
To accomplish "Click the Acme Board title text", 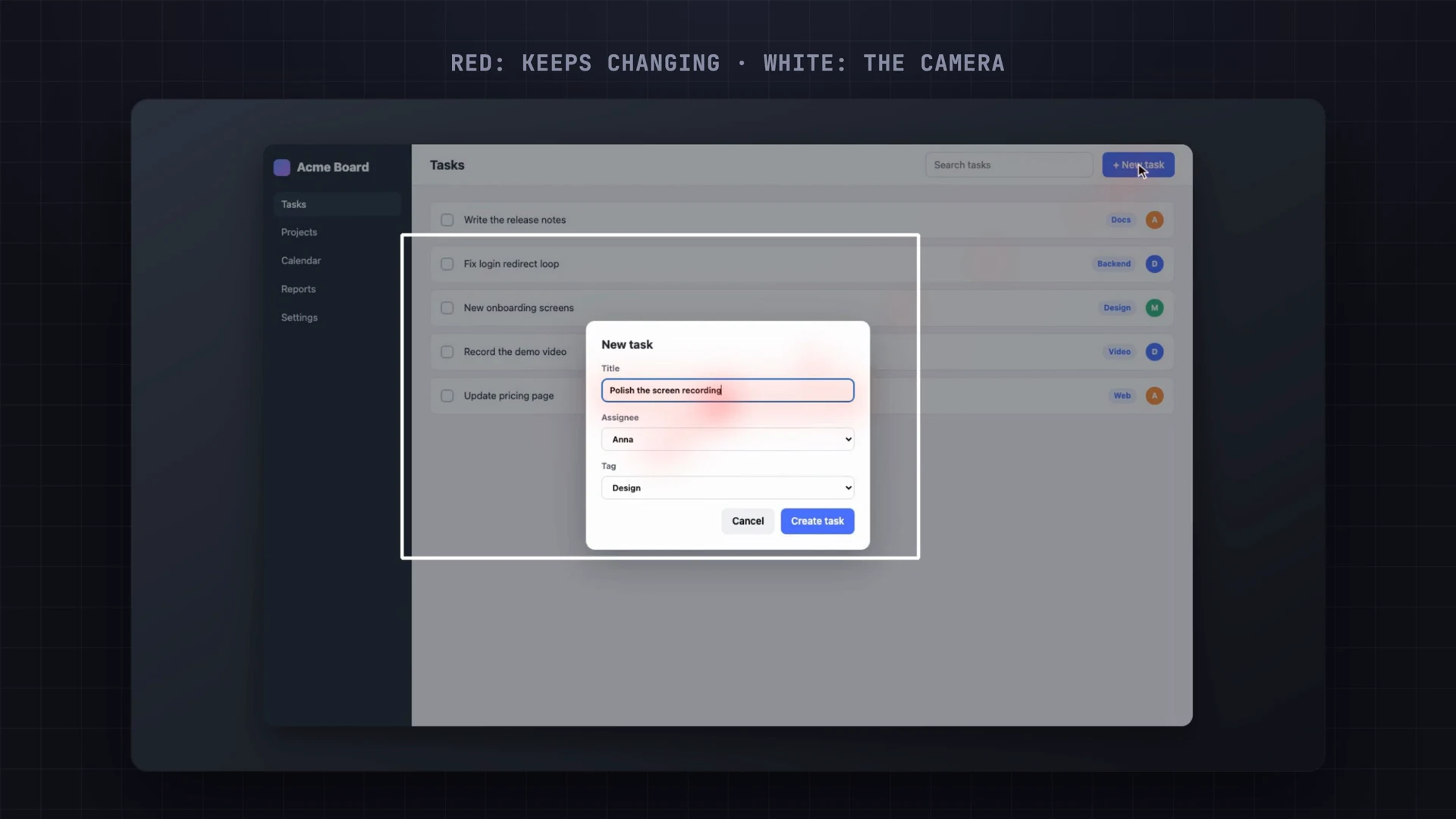I will [x=333, y=168].
